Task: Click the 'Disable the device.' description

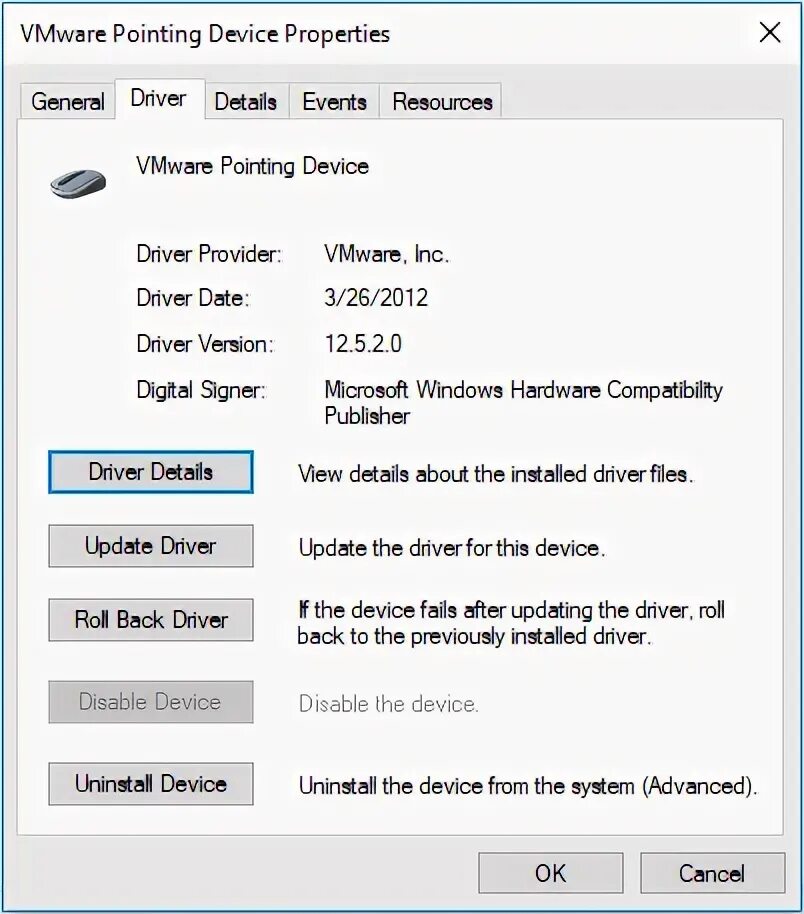Action: click(388, 704)
